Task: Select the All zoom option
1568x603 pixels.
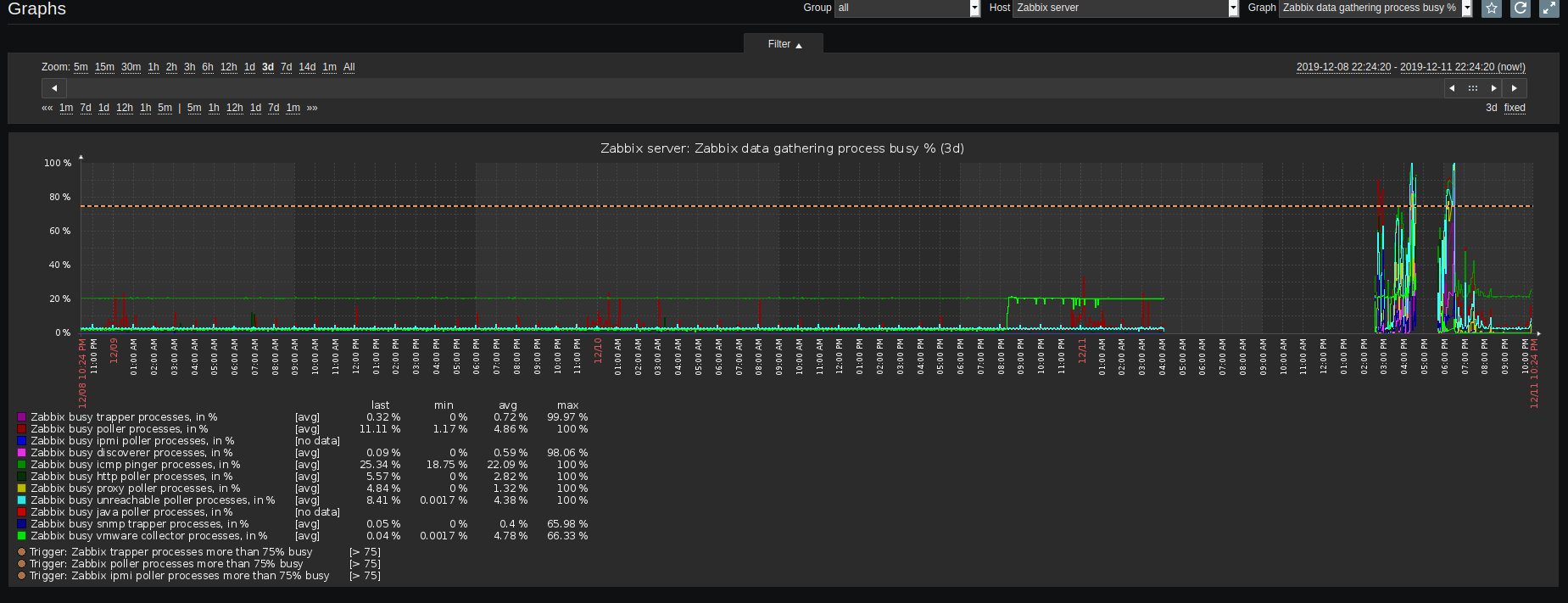Action: tap(349, 67)
